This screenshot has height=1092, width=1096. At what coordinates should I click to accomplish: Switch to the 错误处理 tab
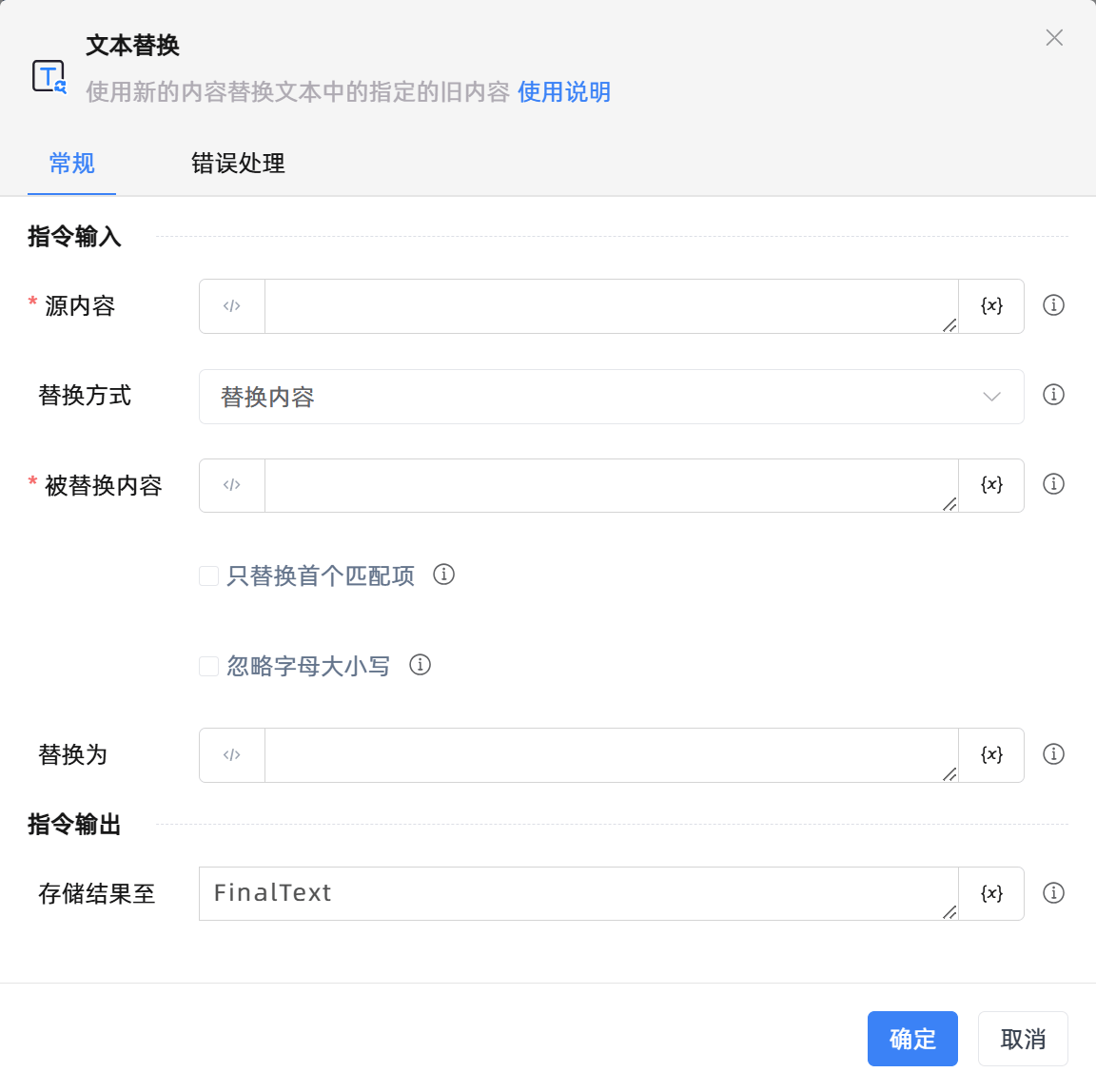[238, 164]
